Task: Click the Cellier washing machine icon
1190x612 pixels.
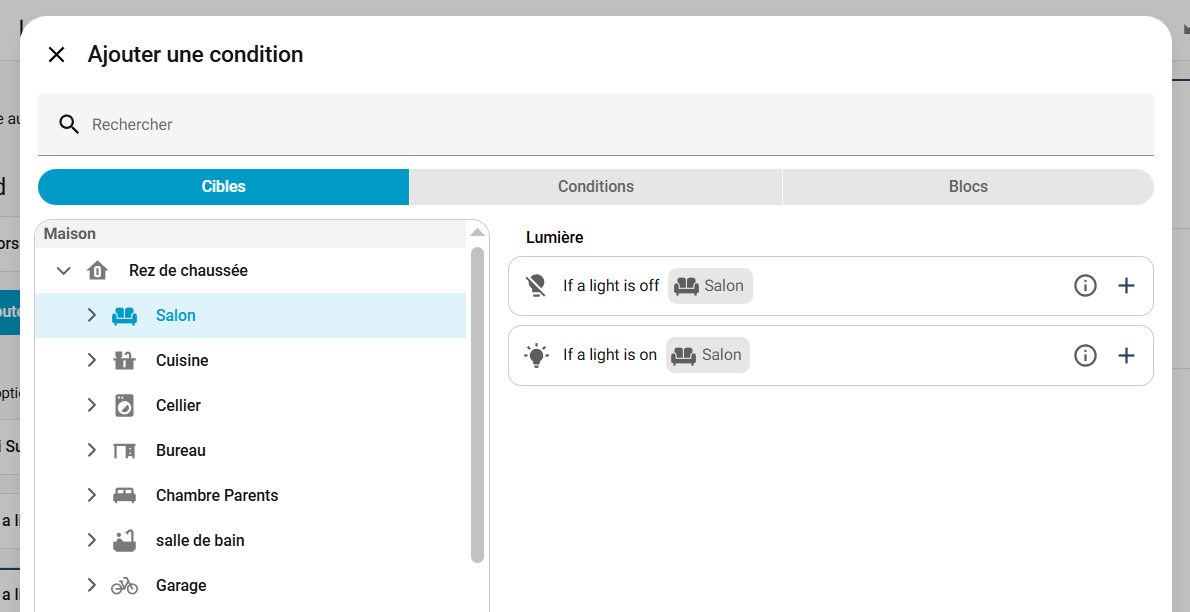Action: pyautogui.click(x=124, y=406)
